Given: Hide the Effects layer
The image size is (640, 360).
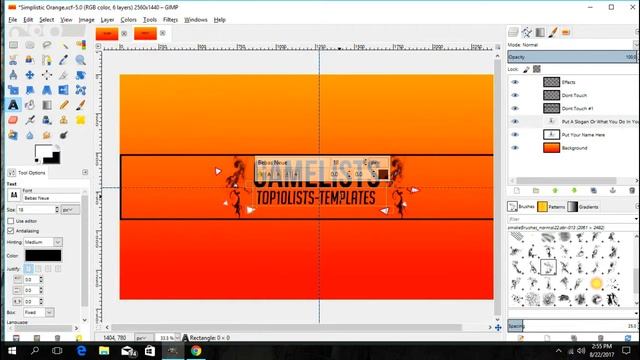Looking at the screenshot, I should (x=515, y=82).
